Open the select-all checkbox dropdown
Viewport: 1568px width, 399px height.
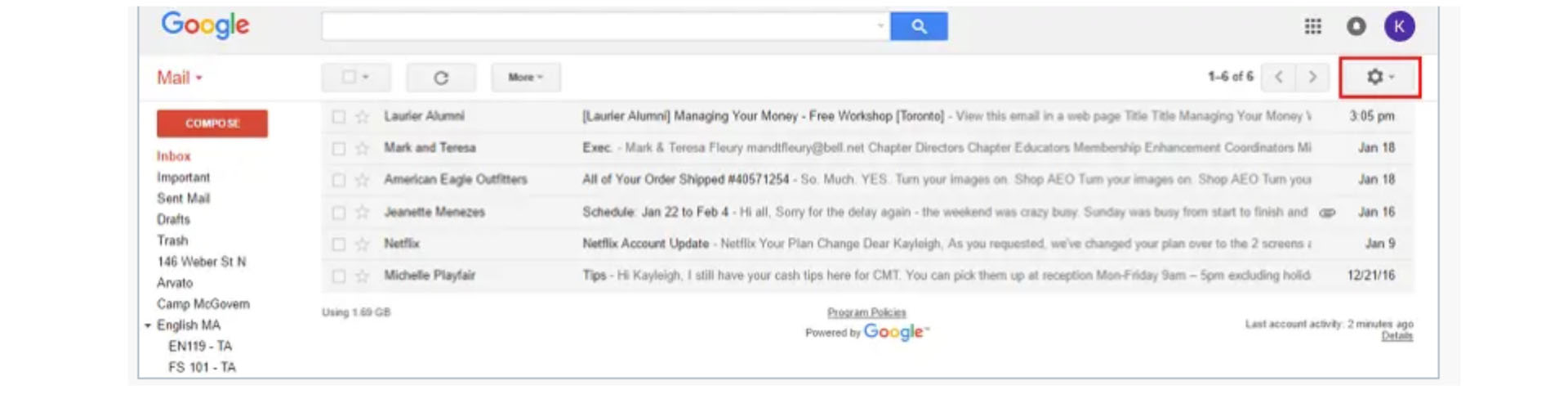356,77
